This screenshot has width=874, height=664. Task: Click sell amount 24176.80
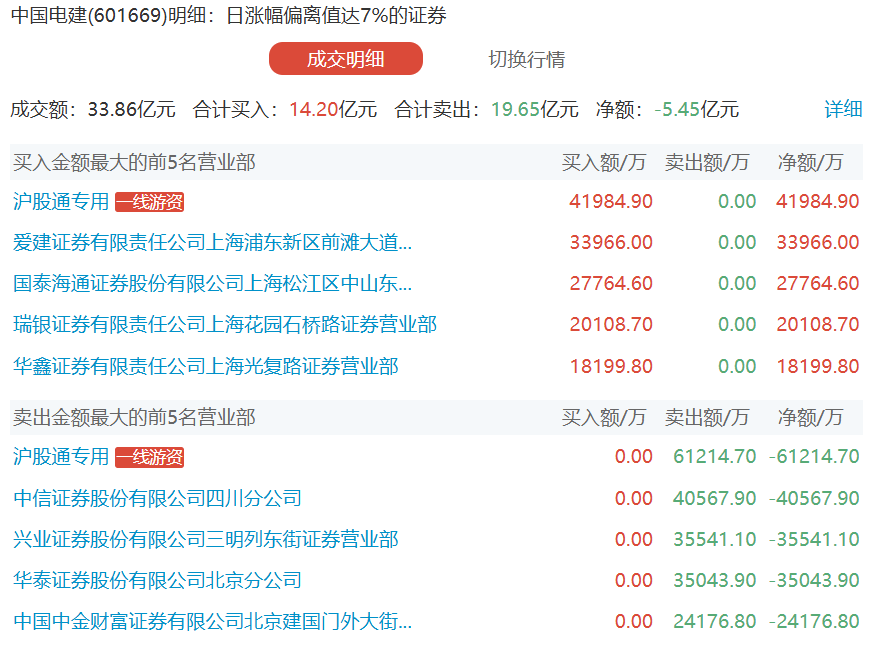point(715,621)
